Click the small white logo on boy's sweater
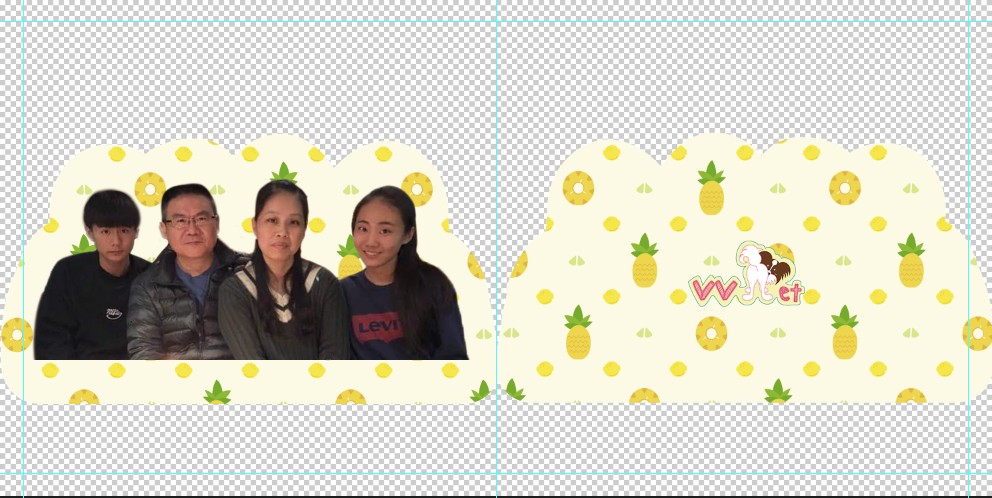Screen dimensions: 992x498 [115, 313]
